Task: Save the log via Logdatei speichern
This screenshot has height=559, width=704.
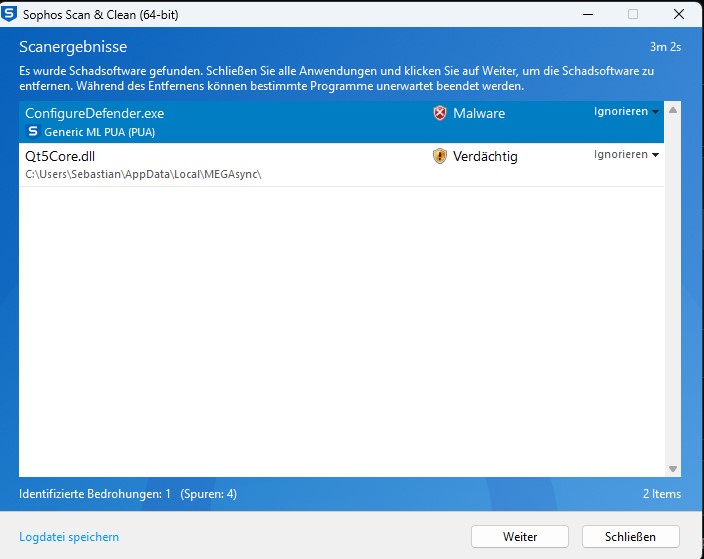Action: tap(69, 537)
